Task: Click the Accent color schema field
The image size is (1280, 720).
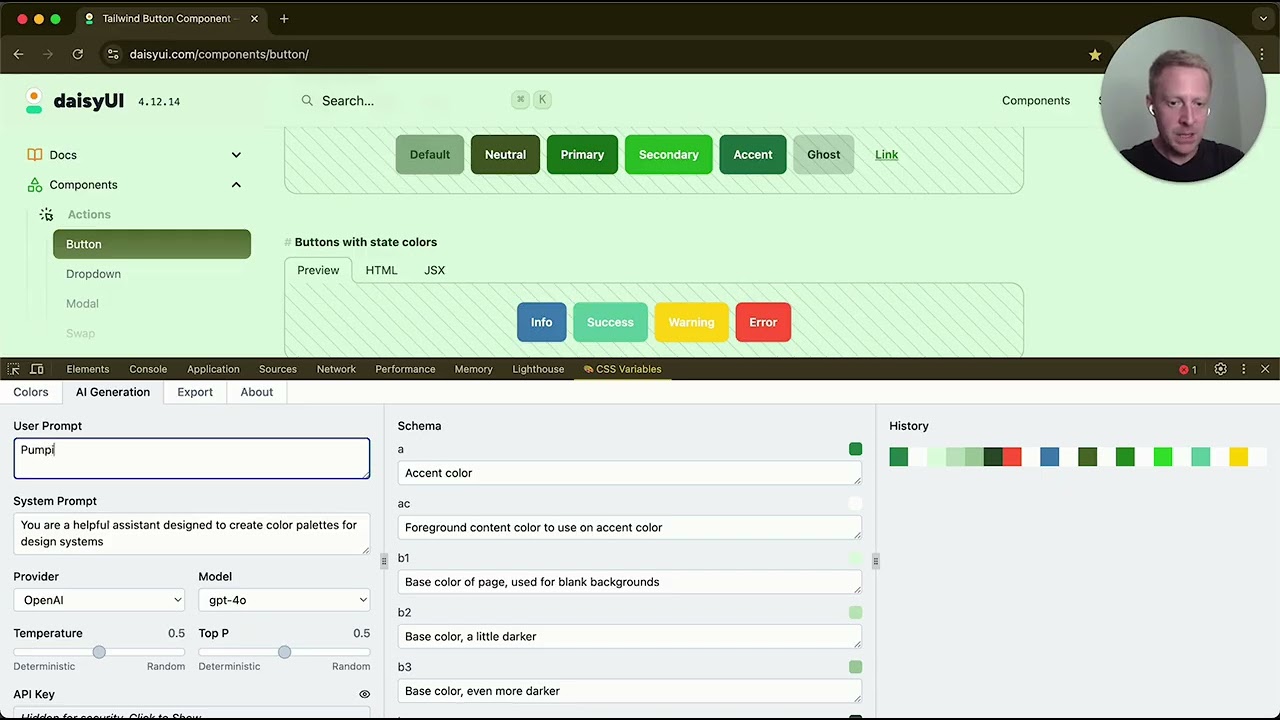Action: tap(629, 473)
